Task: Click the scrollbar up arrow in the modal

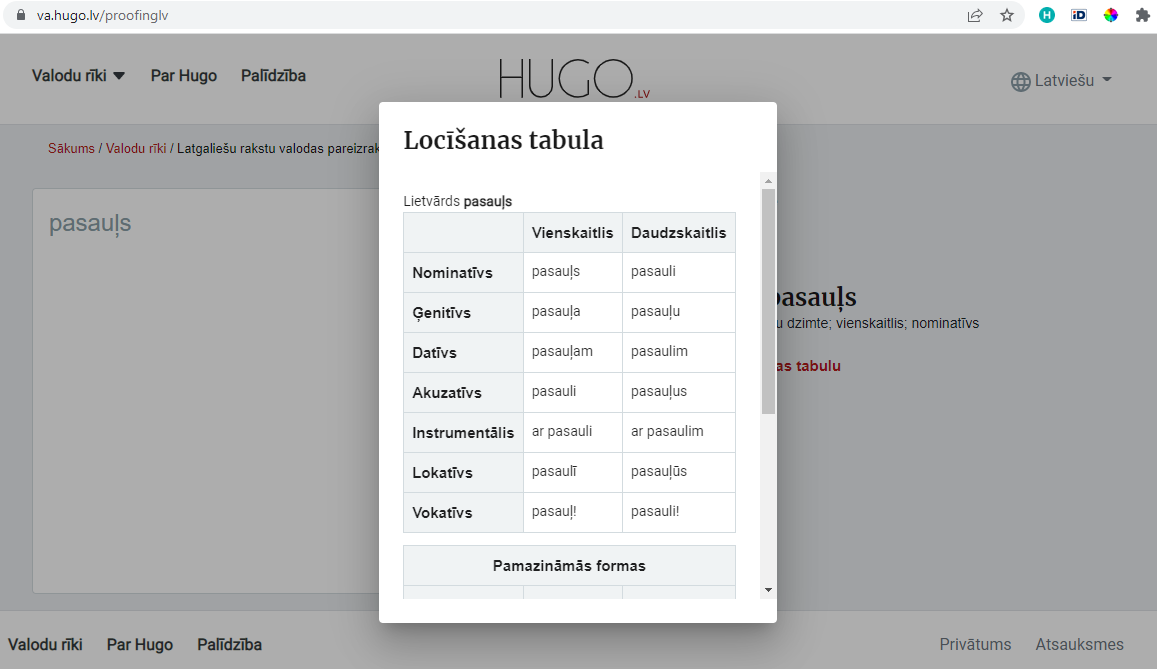Action: (x=767, y=180)
